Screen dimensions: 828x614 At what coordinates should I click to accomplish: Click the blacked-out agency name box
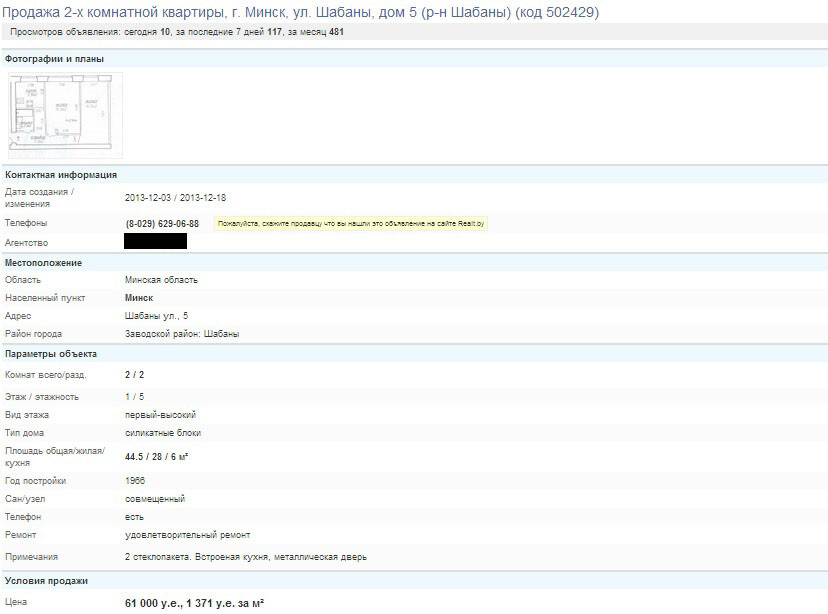point(155,241)
